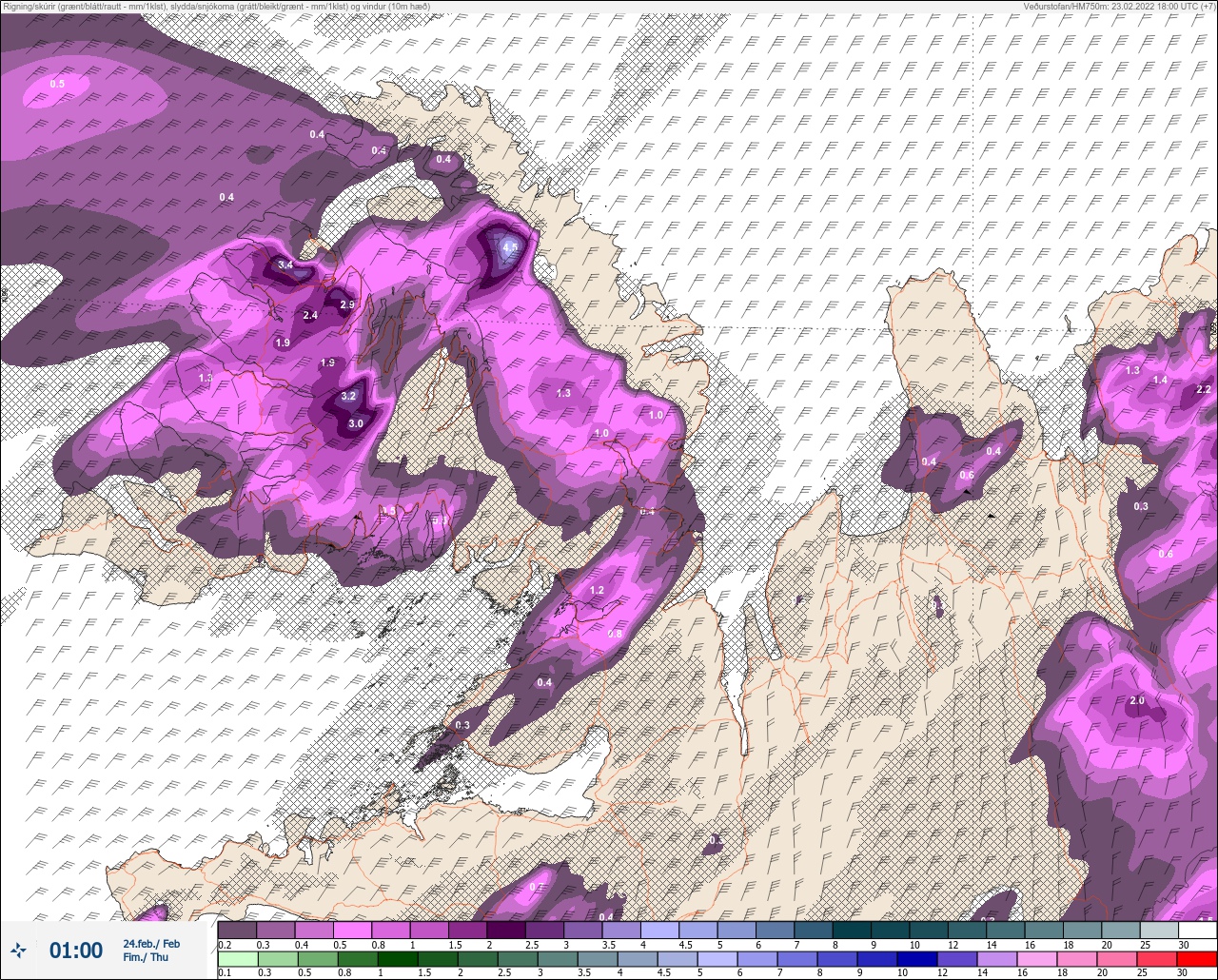The width and height of the screenshot is (1218, 980).
Task: Select the 3.2 value label on the map
Action: tap(348, 396)
